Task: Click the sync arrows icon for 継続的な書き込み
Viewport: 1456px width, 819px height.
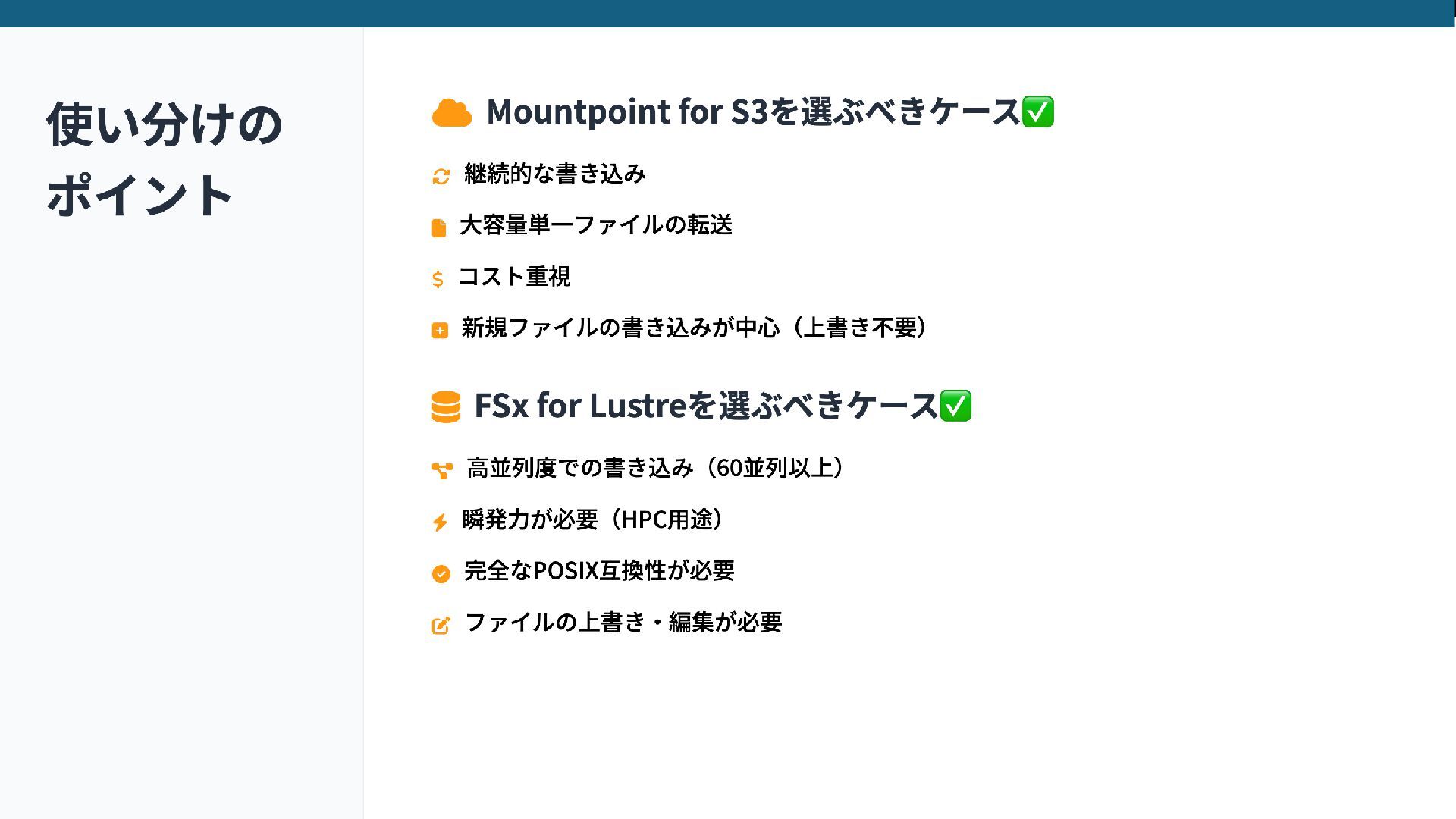Action: [441, 176]
